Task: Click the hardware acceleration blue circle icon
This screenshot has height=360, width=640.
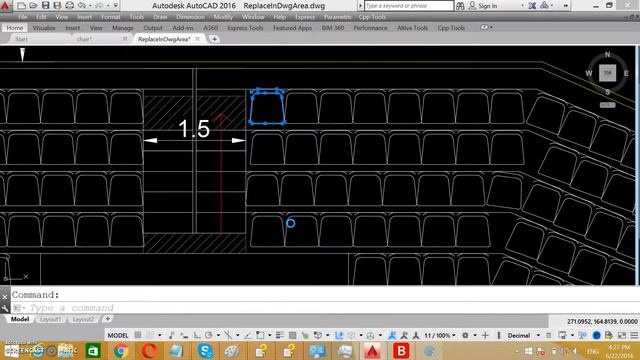Action: [x=596, y=336]
